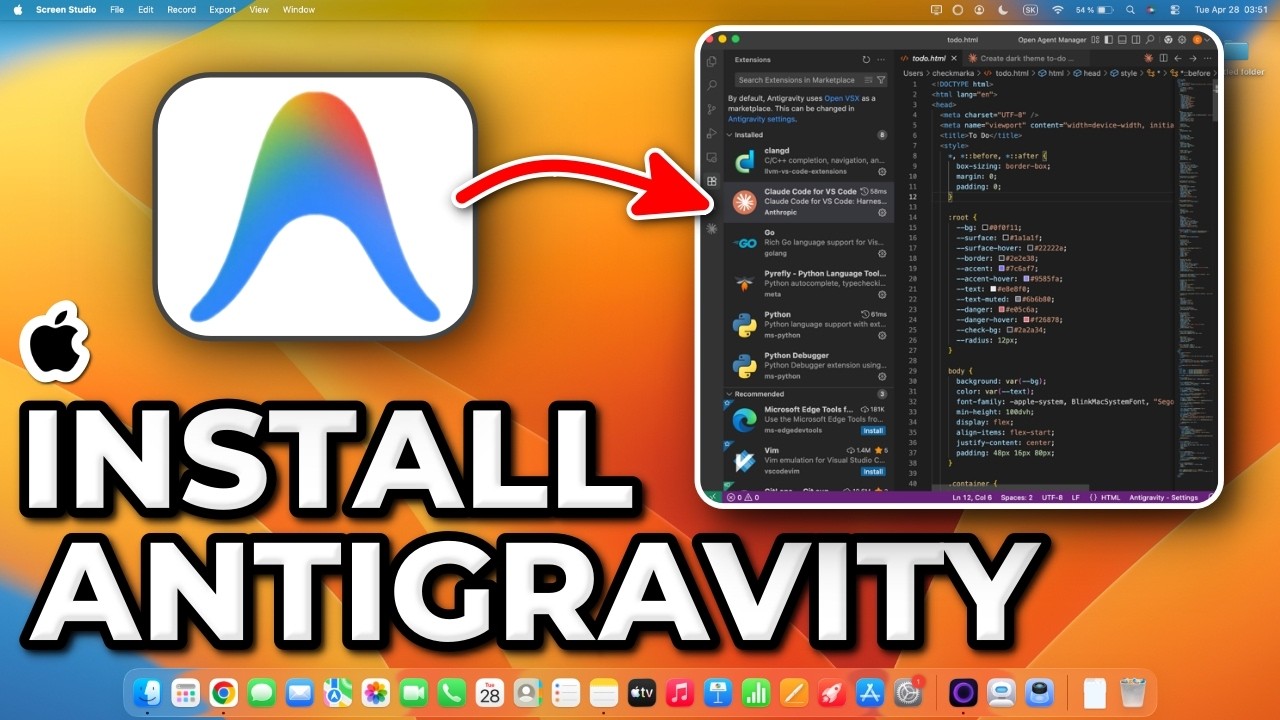
Task: Install Microsoft Edge Tools extension
Action: 873,430
